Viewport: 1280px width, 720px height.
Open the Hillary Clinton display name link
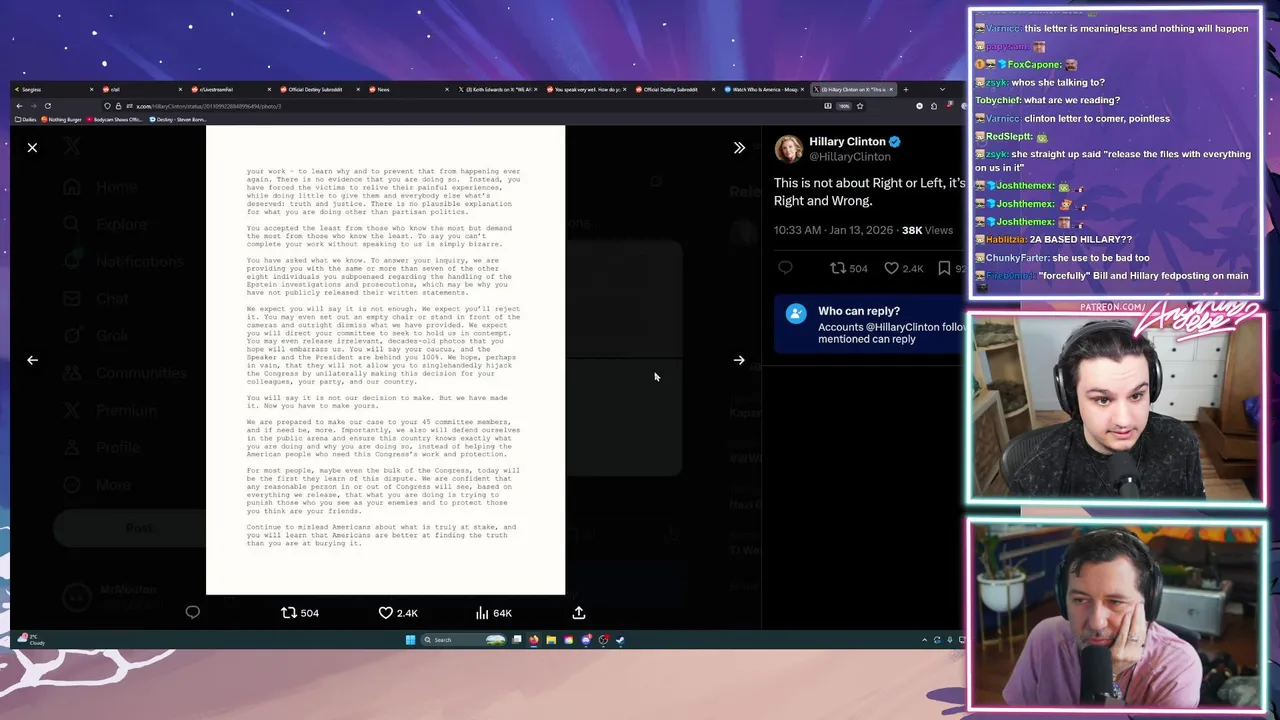click(x=847, y=142)
